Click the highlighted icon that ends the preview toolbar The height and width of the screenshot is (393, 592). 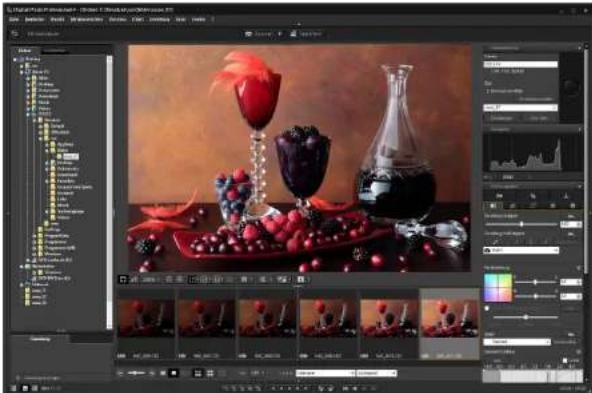pos(301,279)
